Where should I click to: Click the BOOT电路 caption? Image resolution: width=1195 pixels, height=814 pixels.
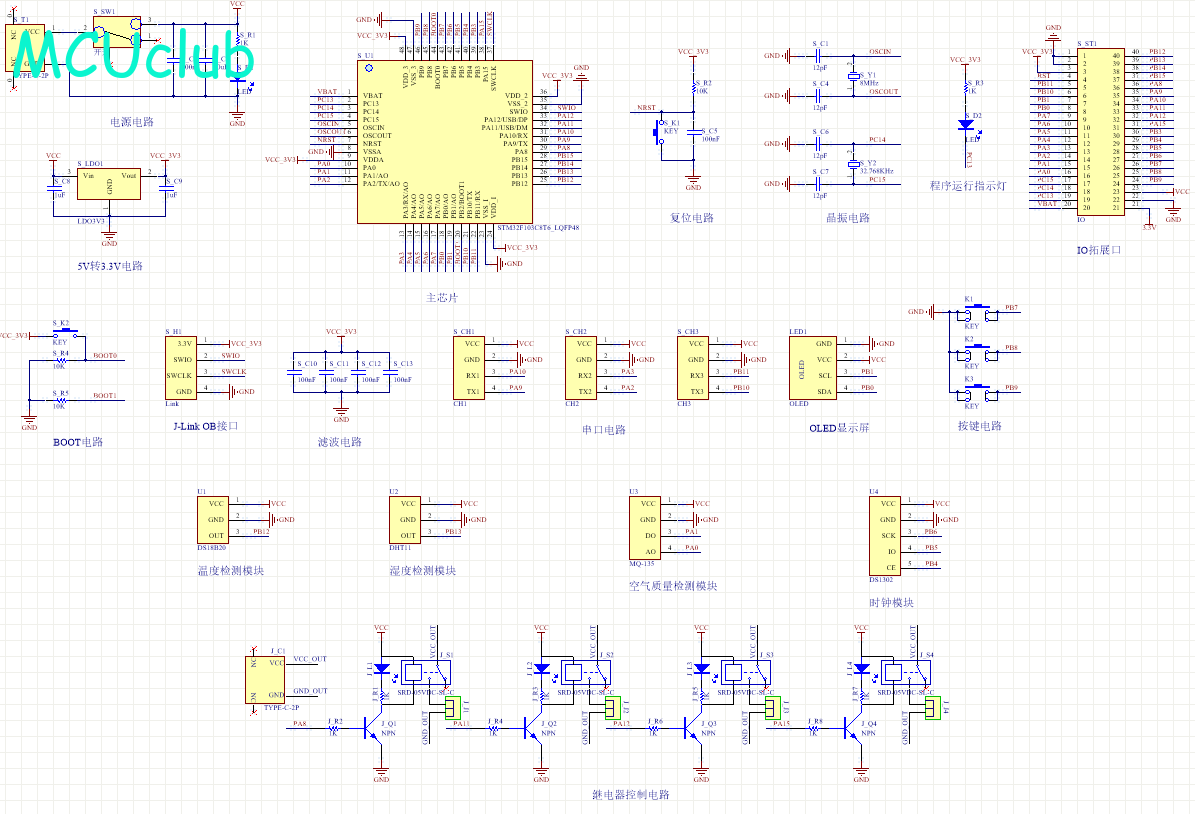tap(78, 442)
